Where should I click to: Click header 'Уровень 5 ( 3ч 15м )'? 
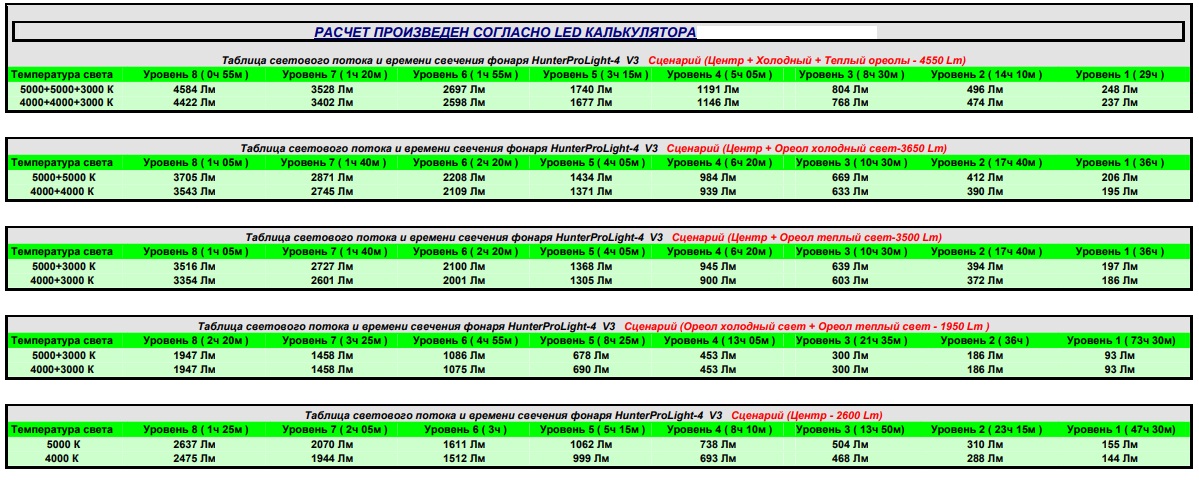(596, 74)
